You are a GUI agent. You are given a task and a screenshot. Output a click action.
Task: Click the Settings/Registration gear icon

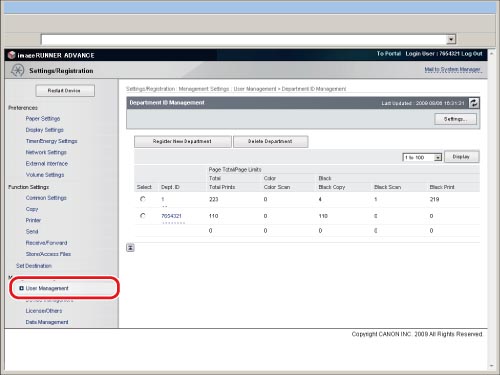click(x=17, y=70)
